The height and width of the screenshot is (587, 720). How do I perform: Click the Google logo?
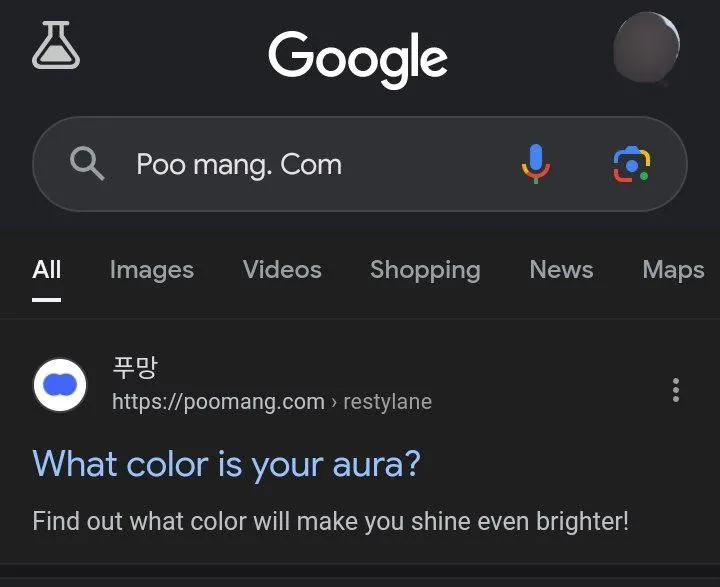click(358, 56)
